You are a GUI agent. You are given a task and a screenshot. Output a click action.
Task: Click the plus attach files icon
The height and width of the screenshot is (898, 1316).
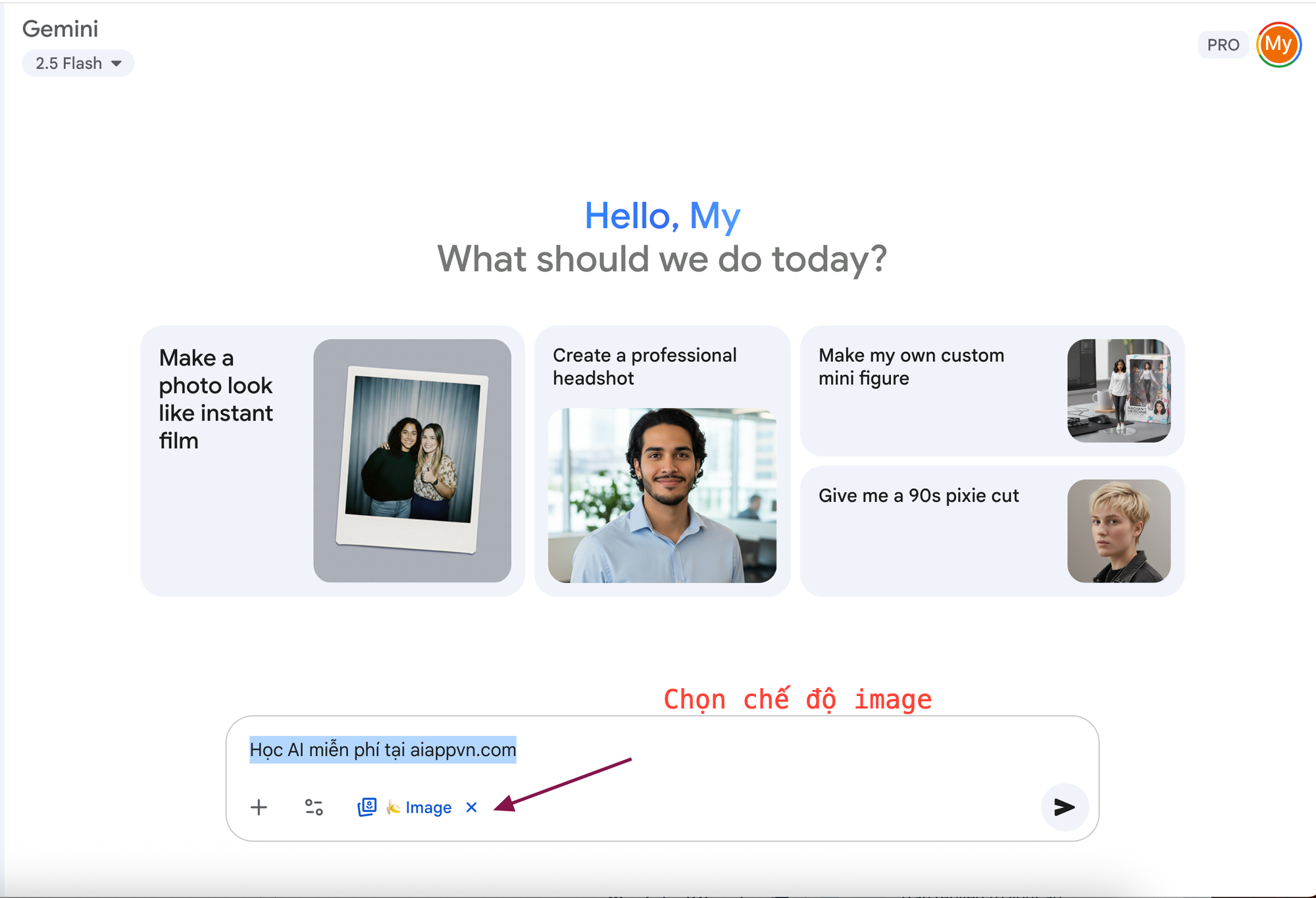point(259,807)
